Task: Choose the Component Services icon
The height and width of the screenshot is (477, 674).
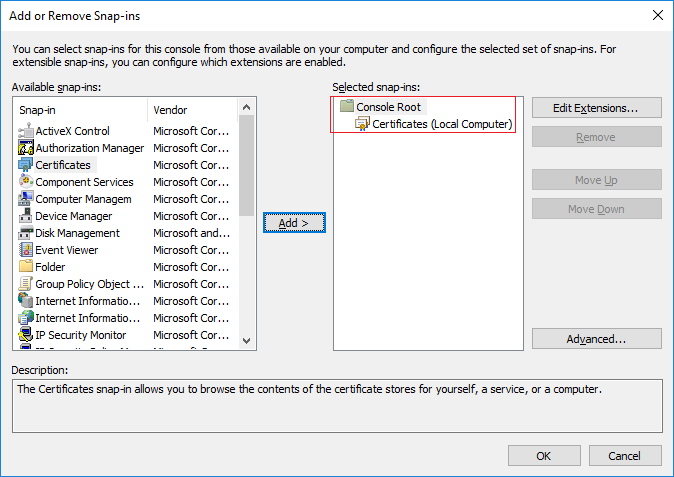Action: point(27,182)
